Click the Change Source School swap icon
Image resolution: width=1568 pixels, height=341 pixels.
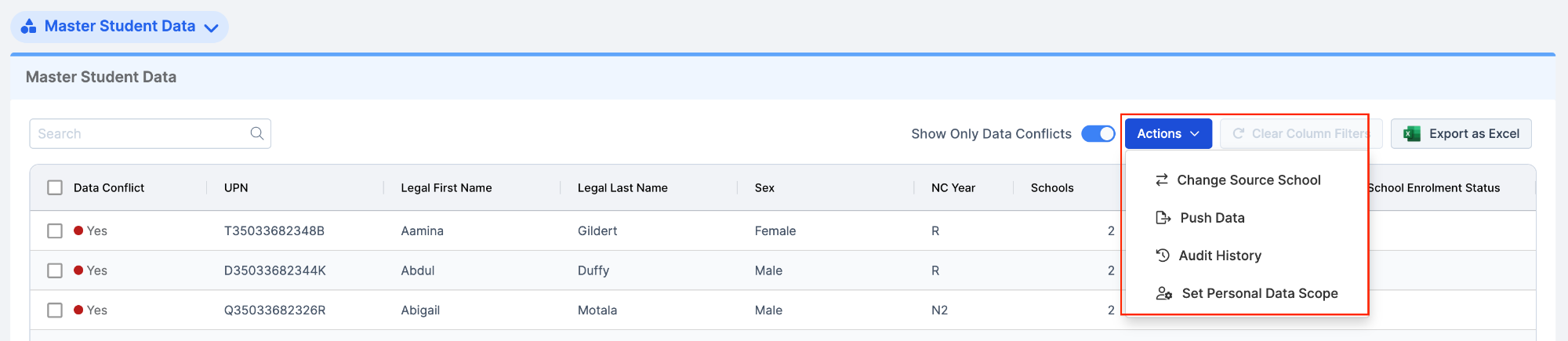(x=1162, y=180)
